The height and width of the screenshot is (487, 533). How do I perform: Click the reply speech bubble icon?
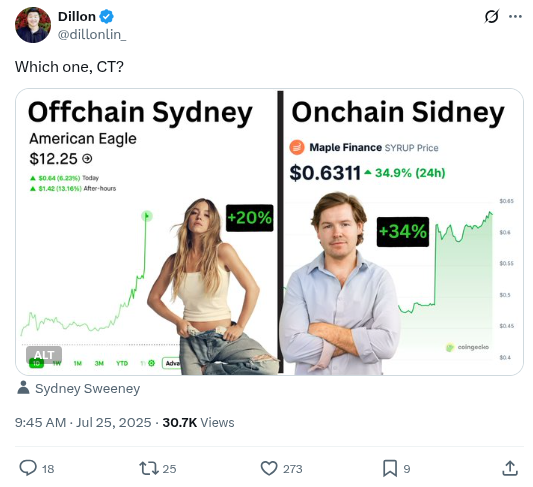coord(28,468)
